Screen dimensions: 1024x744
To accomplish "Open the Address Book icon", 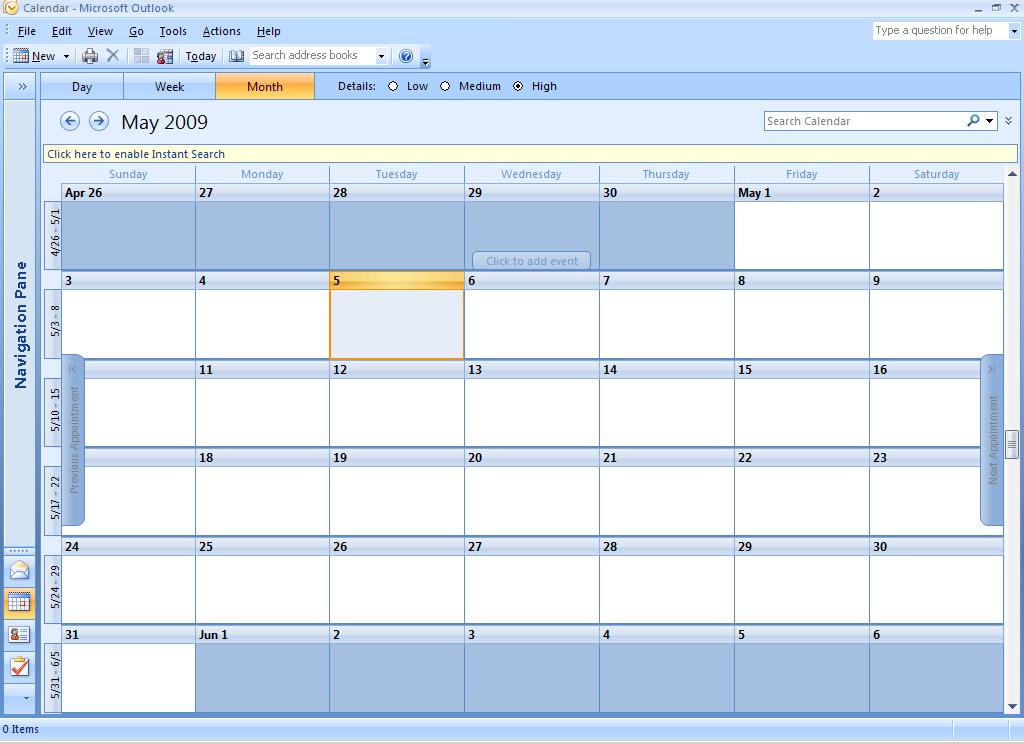I will 236,56.
